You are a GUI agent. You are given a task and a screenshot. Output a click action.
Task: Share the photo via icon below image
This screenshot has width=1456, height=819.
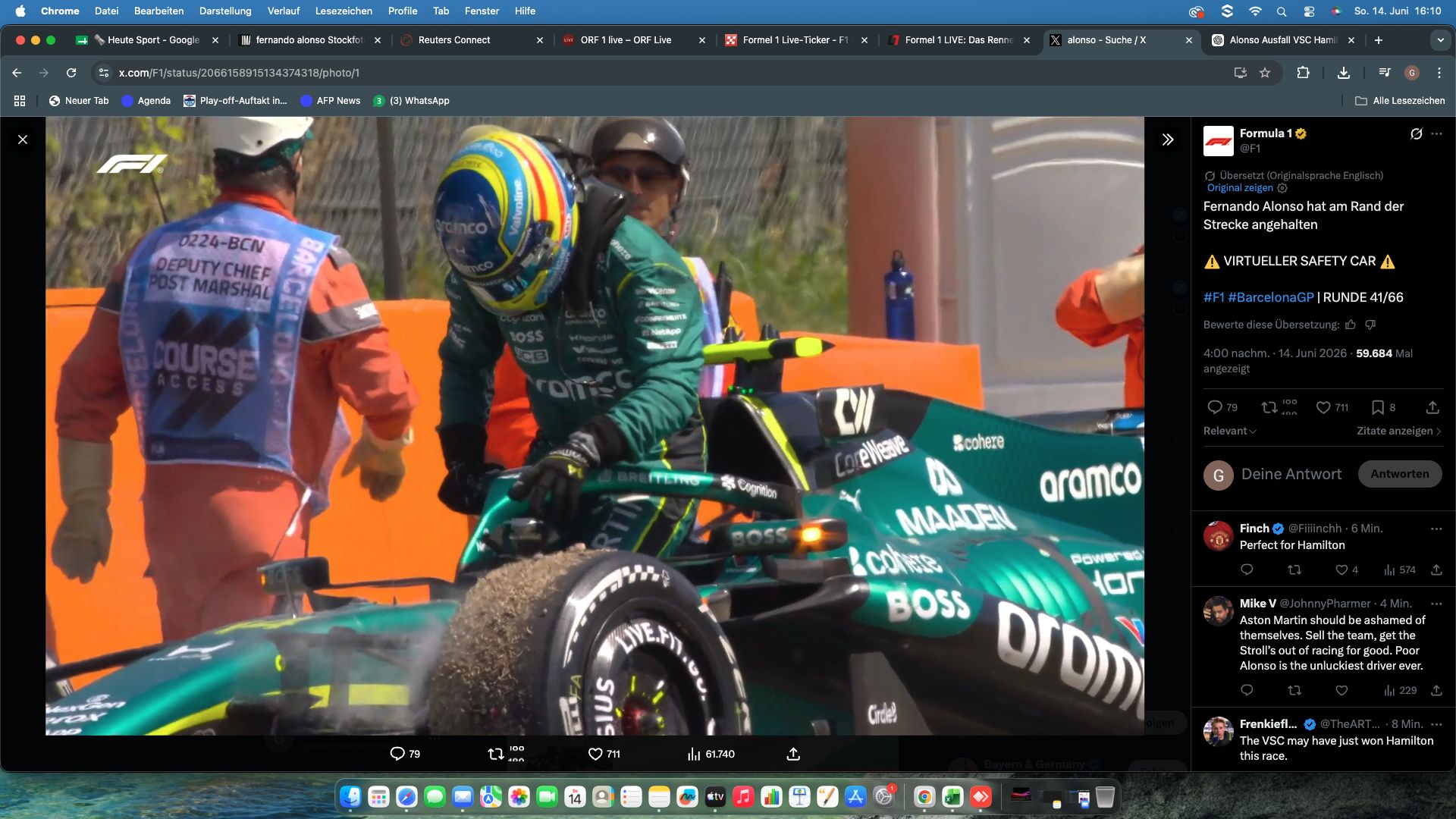click(793, 754)
